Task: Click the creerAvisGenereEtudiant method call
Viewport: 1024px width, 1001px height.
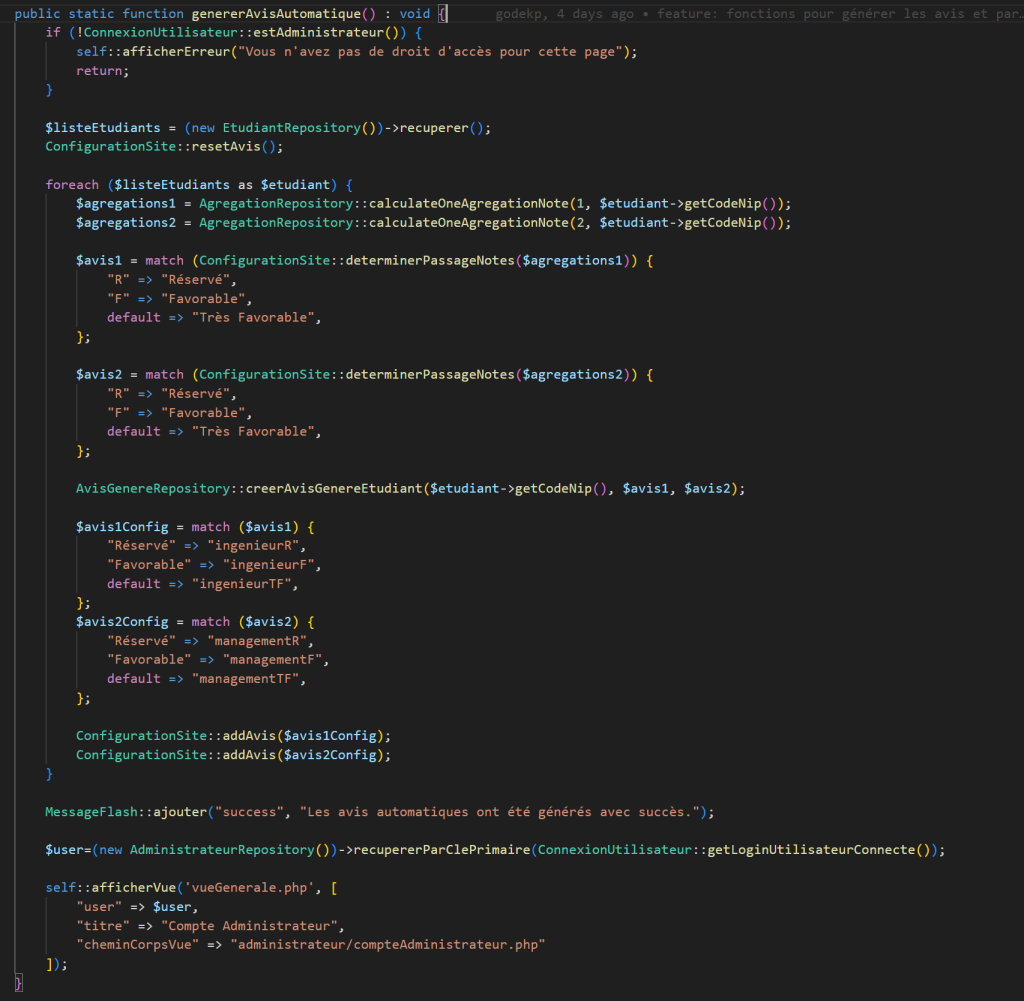Action: (334, 489)
